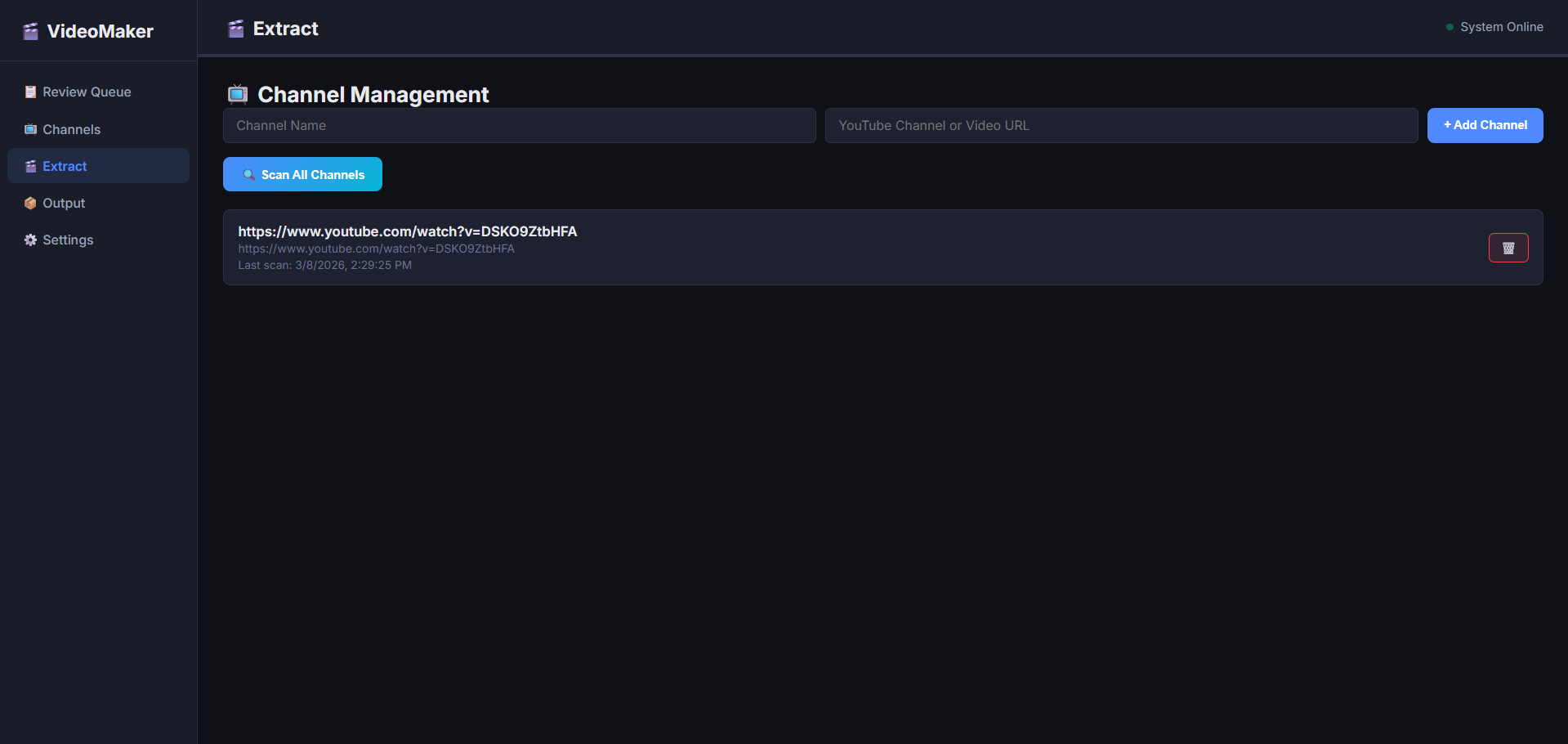
Task: Delete the channel using the trash icon
Action: click(x=1508, y=248)
